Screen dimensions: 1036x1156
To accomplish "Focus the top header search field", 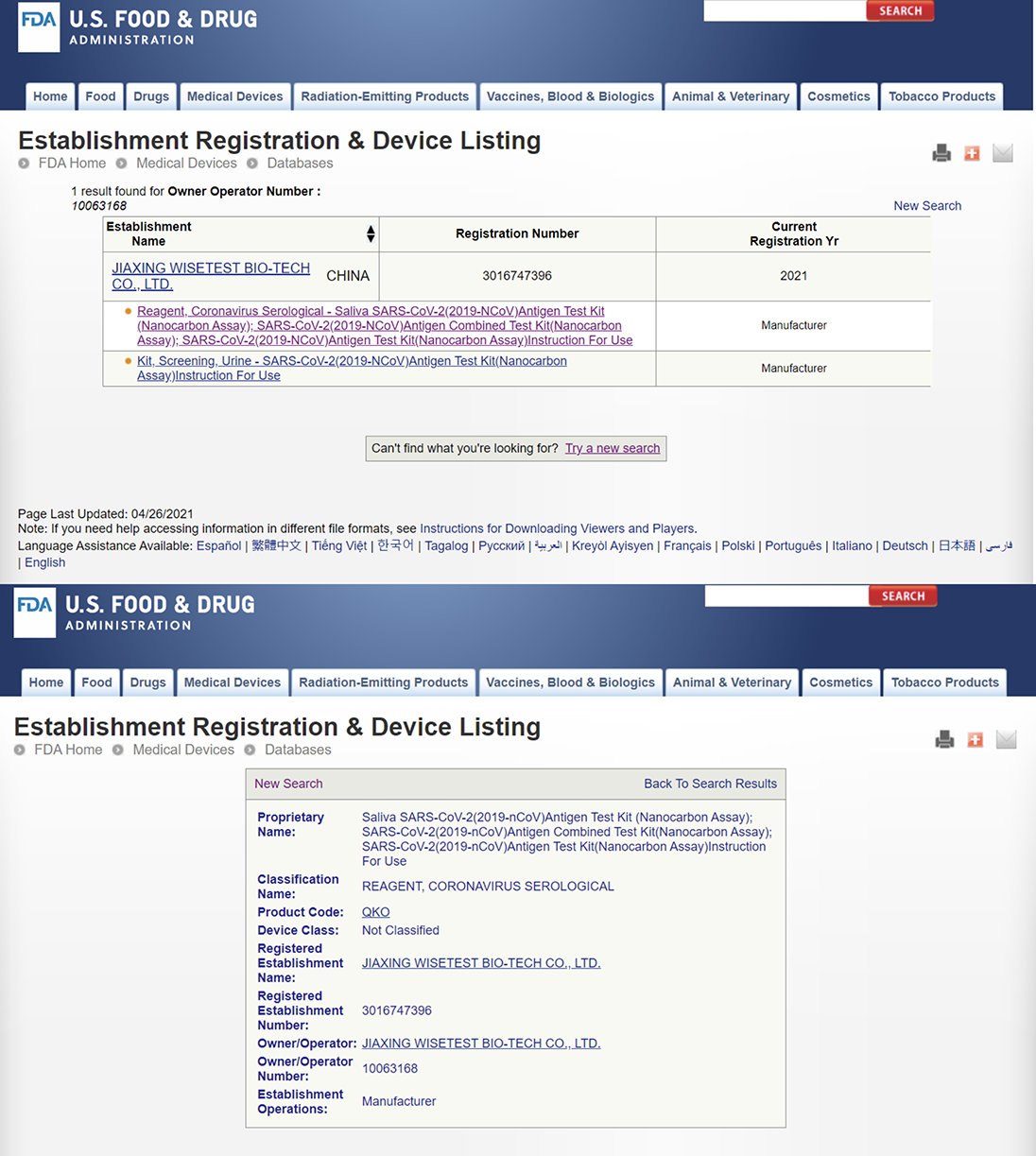I will [786, 11].
